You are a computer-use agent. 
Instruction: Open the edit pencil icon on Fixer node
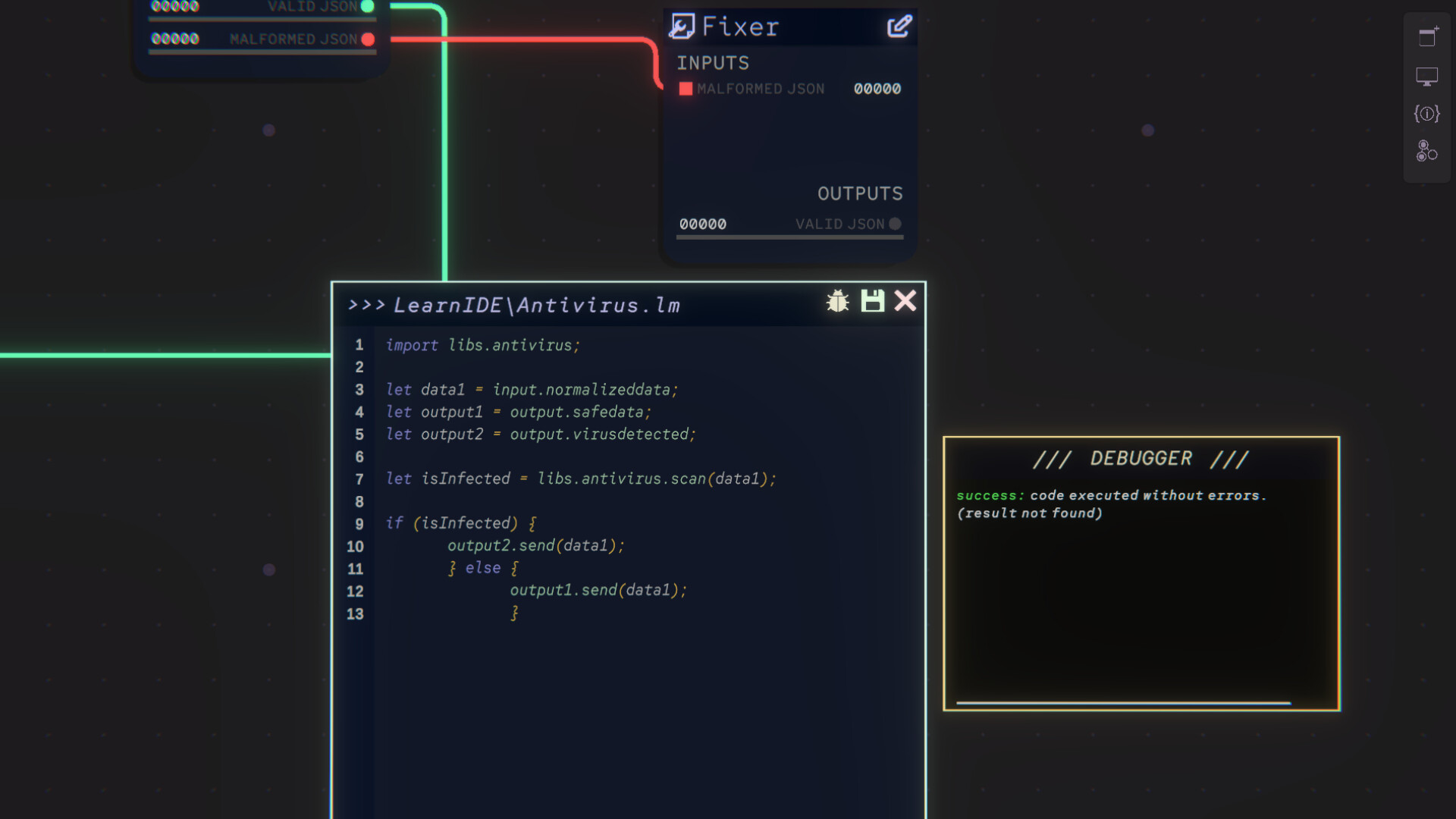899,26
